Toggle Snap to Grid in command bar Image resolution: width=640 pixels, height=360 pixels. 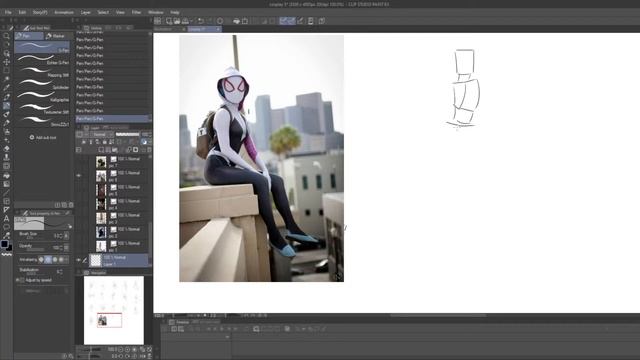[301, 21]
